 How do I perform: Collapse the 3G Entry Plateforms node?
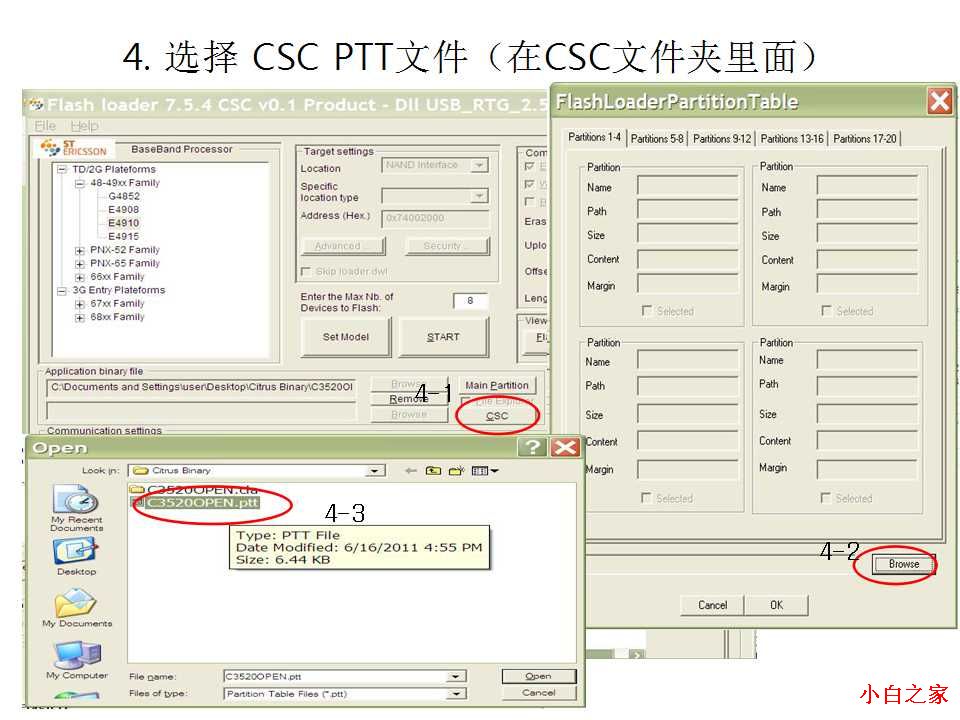point(62,291)
